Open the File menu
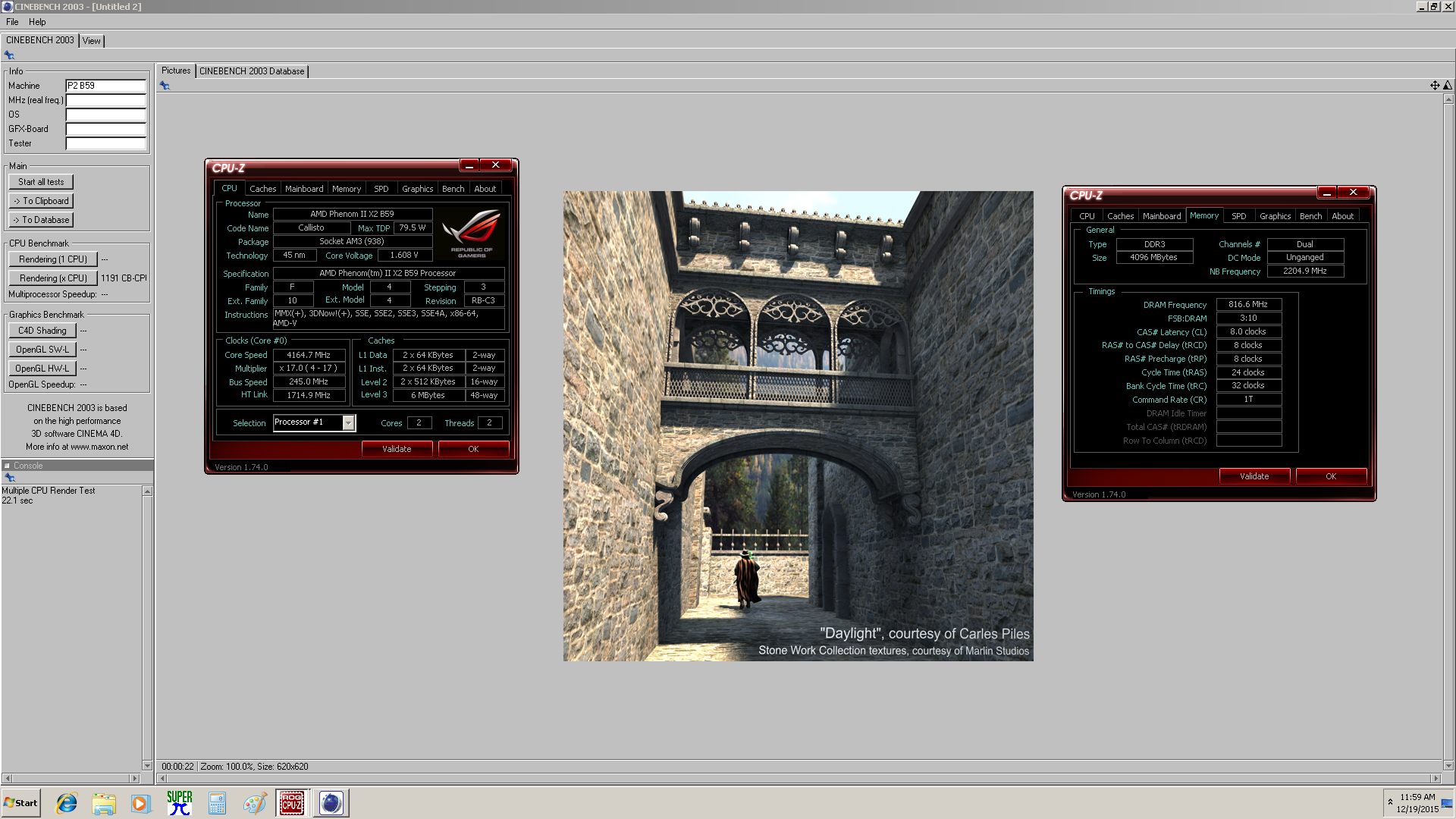 pos(12,22)
